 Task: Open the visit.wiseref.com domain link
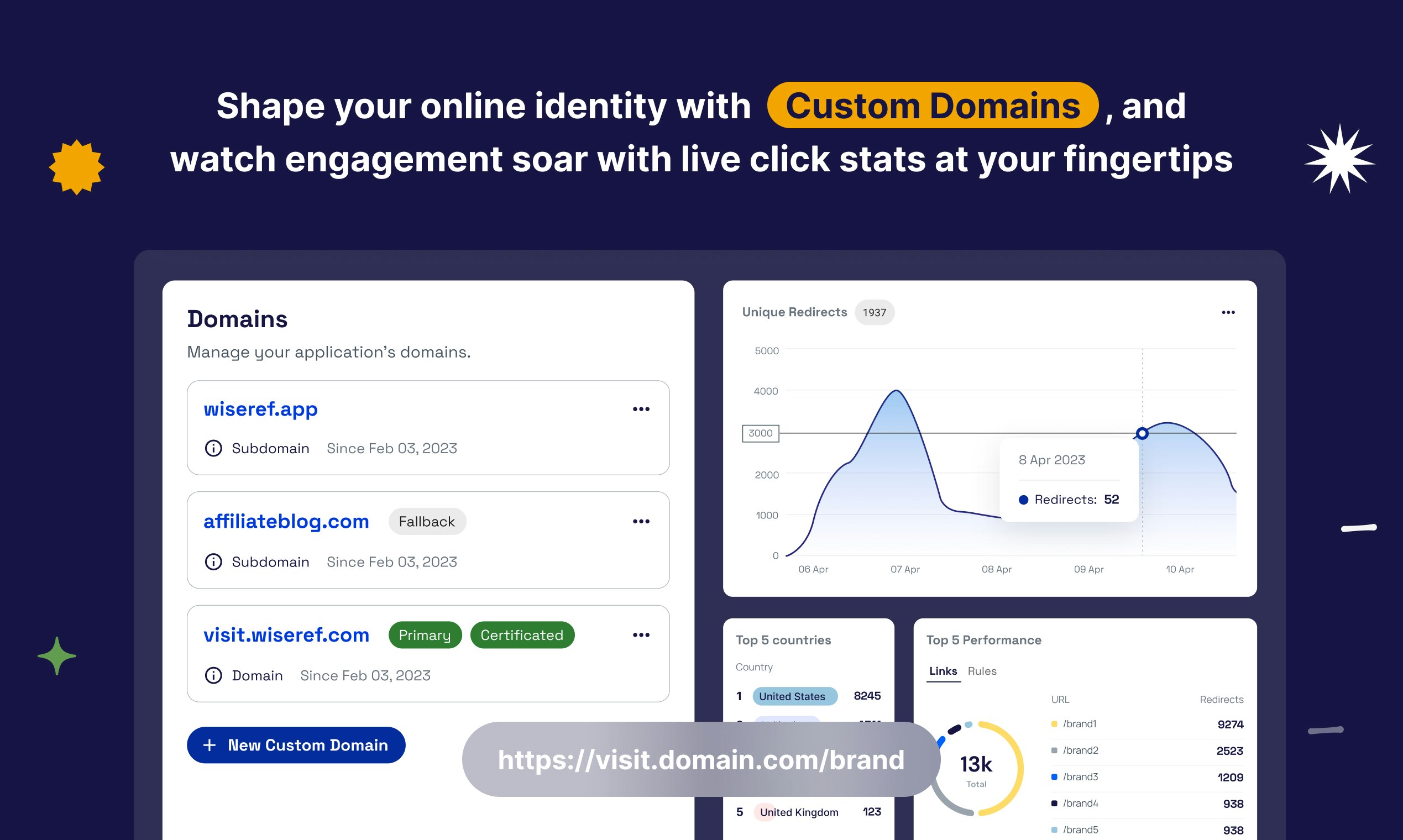click(x=286, y=635)
